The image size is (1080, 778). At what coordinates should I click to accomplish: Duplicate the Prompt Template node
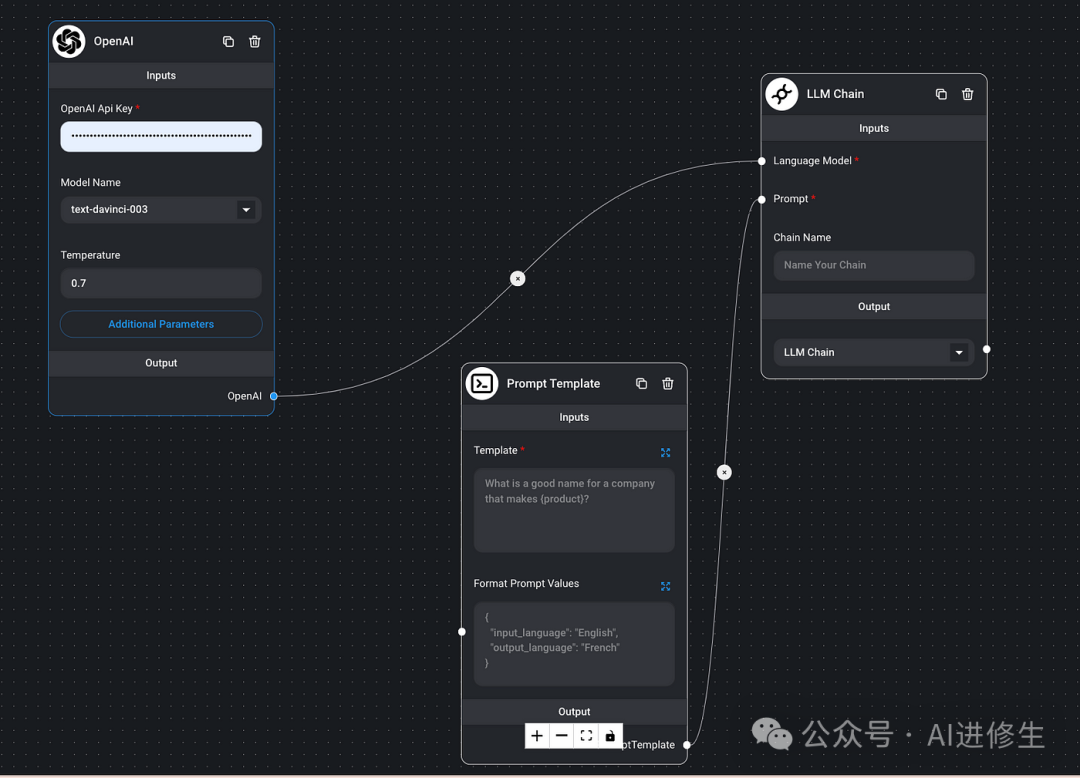click(x=641, y=384)
